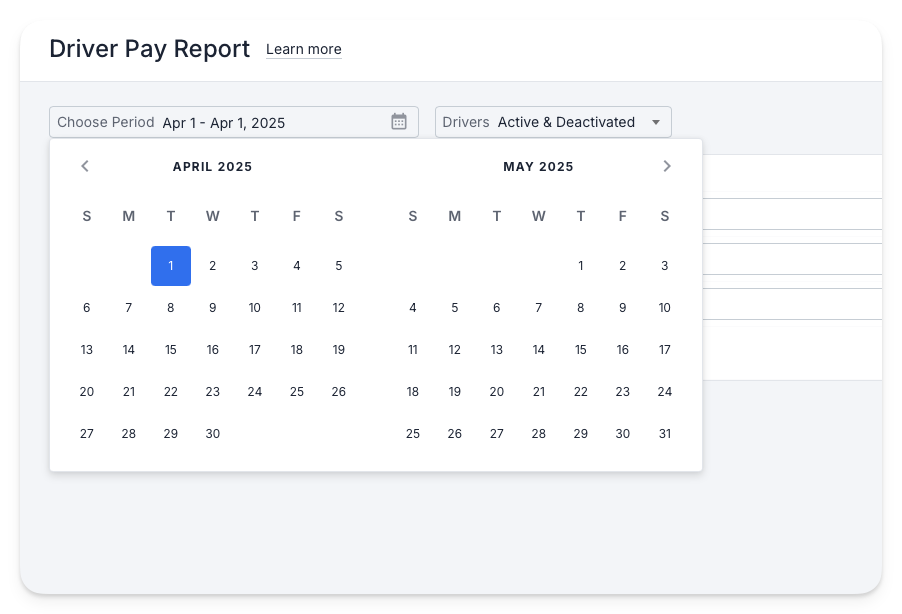Pick May 26 in the calendar

(x=454, y=434)
